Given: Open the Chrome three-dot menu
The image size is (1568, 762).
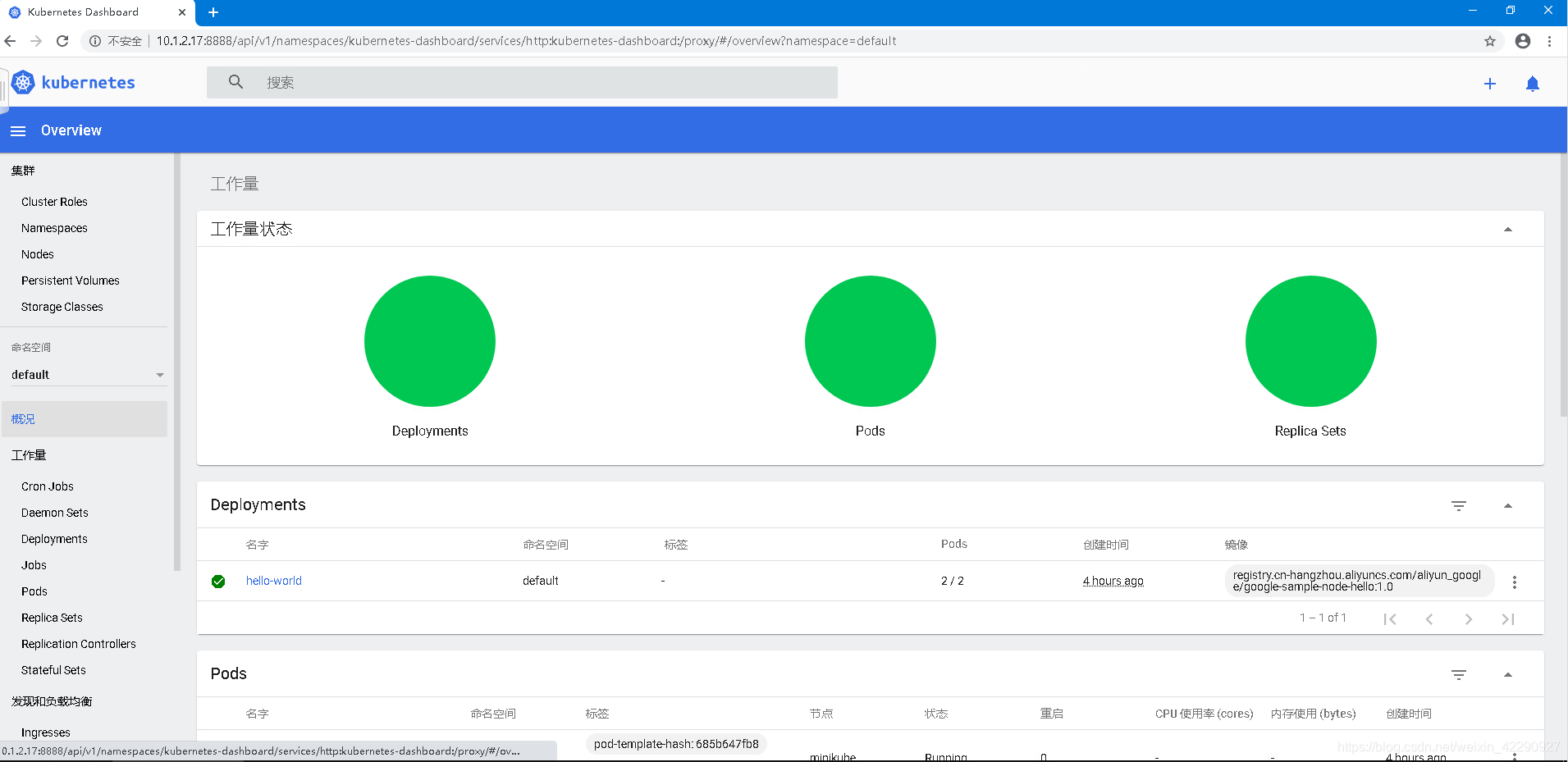Looking at the screenshot, I should (x=1549, y=41).
